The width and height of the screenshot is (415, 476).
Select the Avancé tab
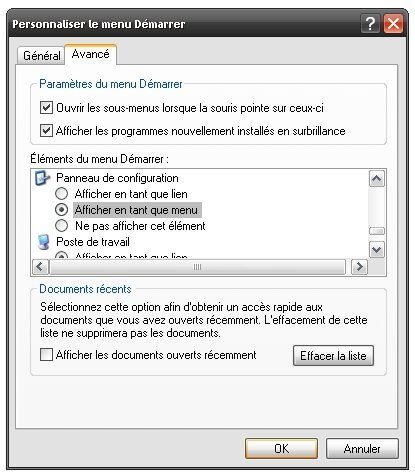90,54
